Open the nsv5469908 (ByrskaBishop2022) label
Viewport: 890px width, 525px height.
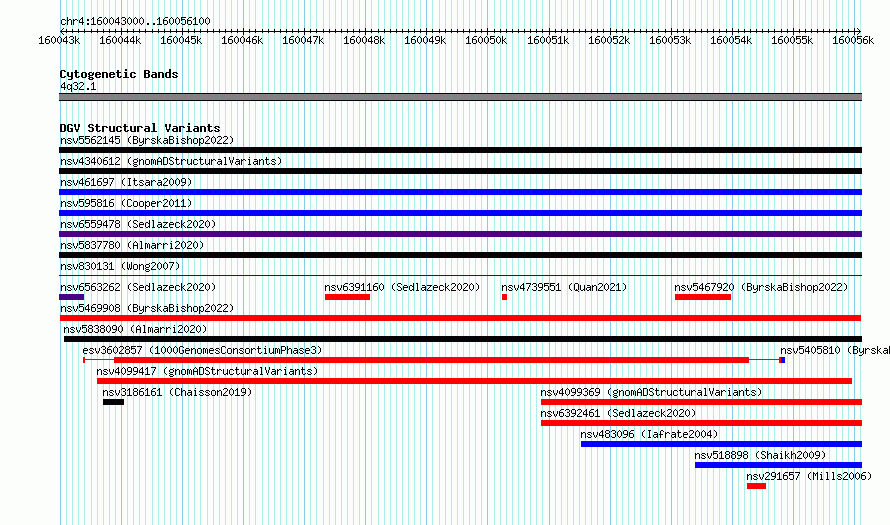tap(147, 308)
